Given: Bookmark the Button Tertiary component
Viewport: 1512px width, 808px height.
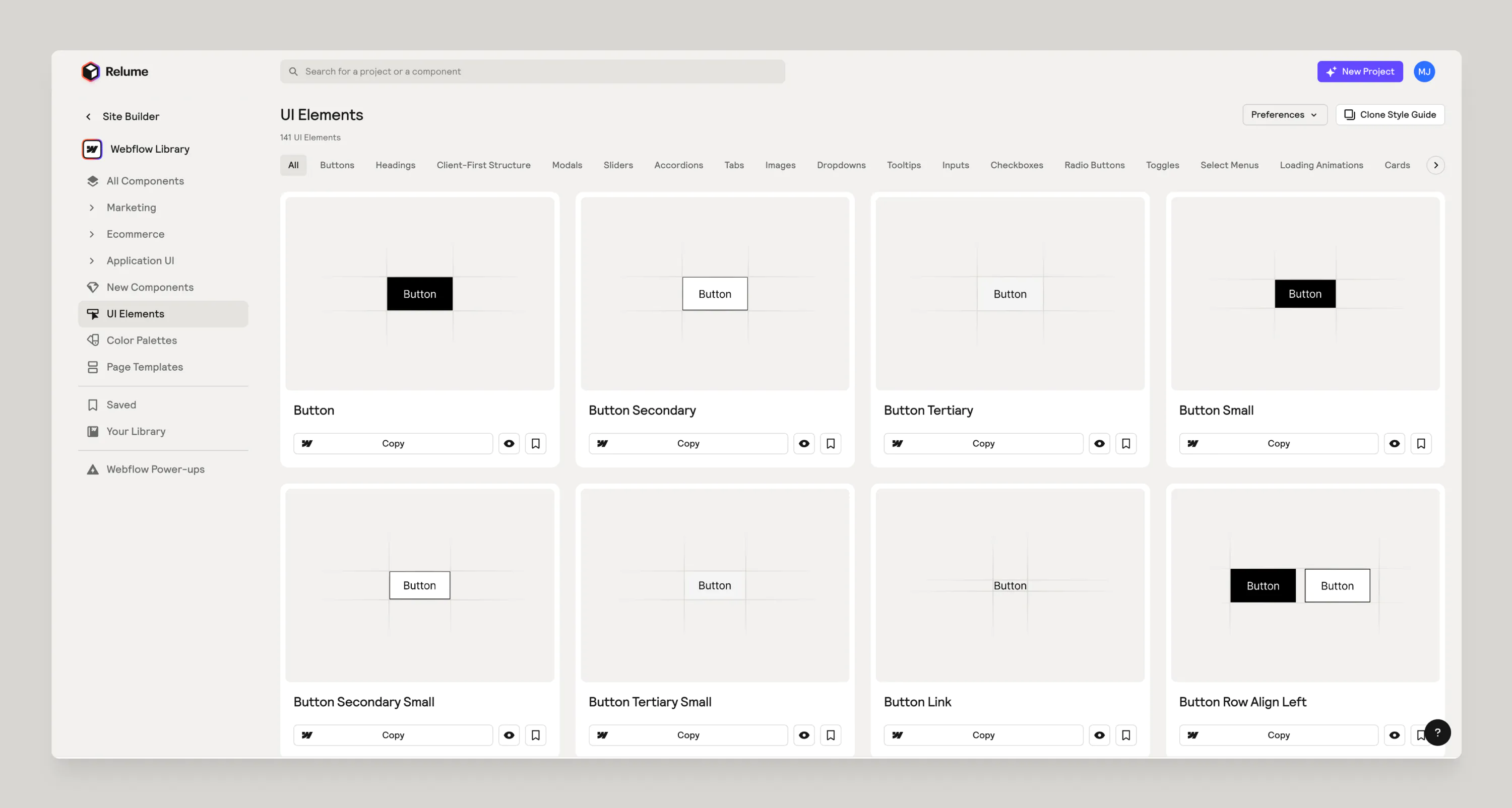Looking at the screenshot, I should (1126, 444).
